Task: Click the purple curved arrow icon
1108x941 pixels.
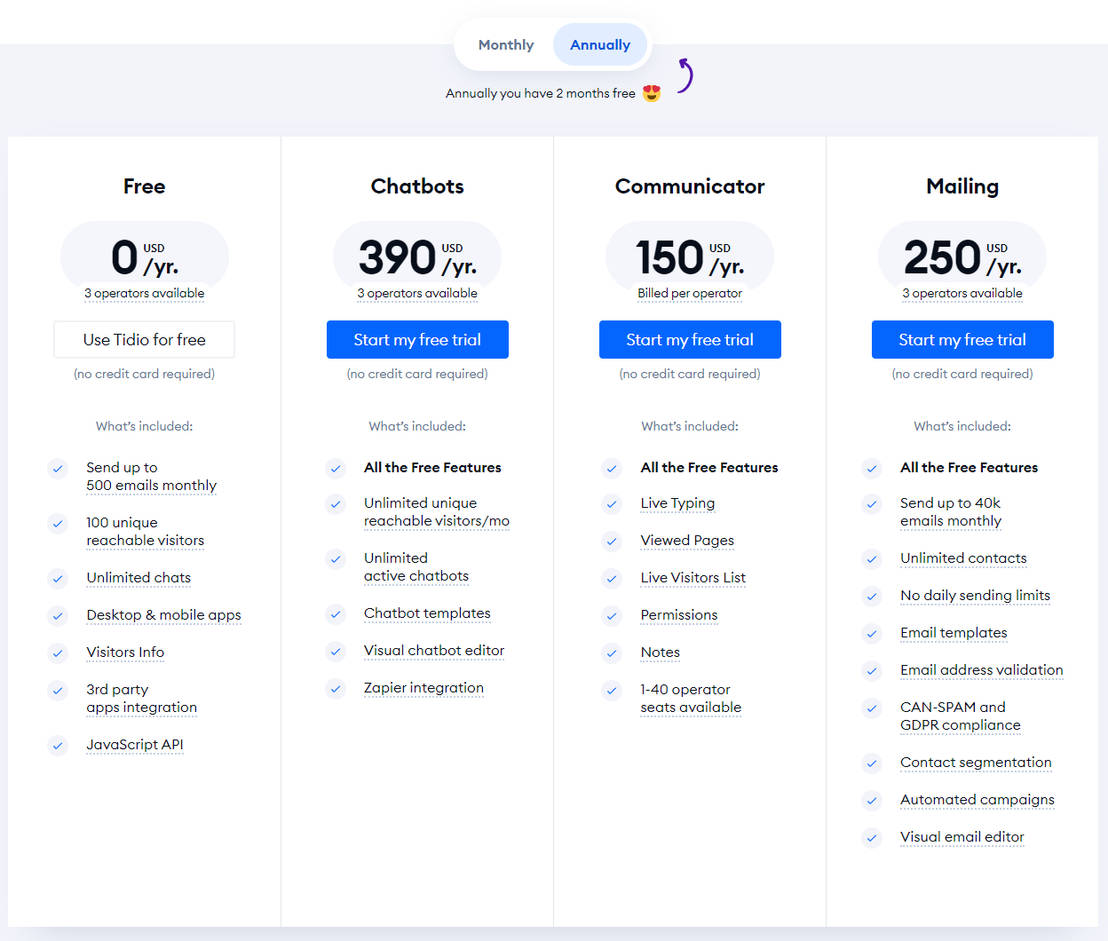Action: tap(685, 75)
